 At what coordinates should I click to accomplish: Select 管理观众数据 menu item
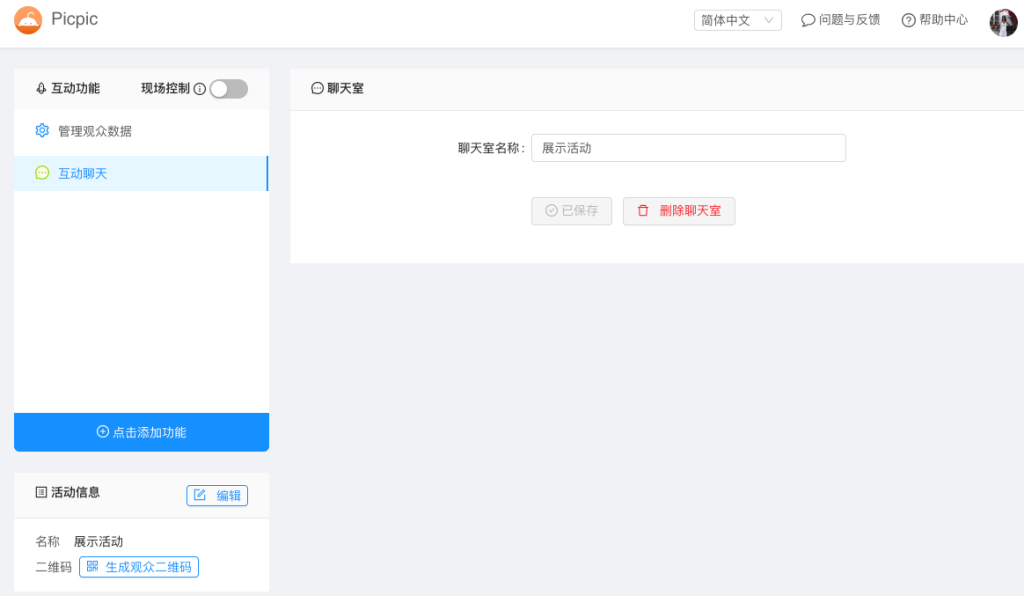(141, 131)
